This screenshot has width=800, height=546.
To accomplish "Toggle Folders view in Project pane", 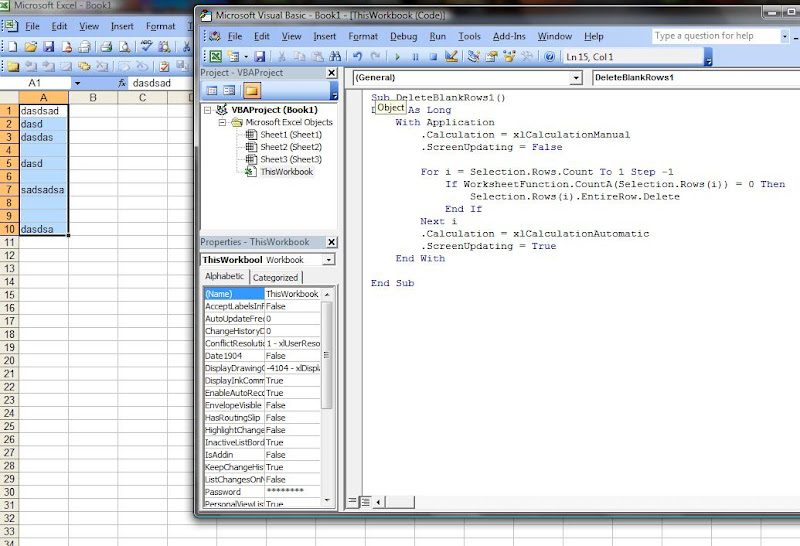I will 251,90.
